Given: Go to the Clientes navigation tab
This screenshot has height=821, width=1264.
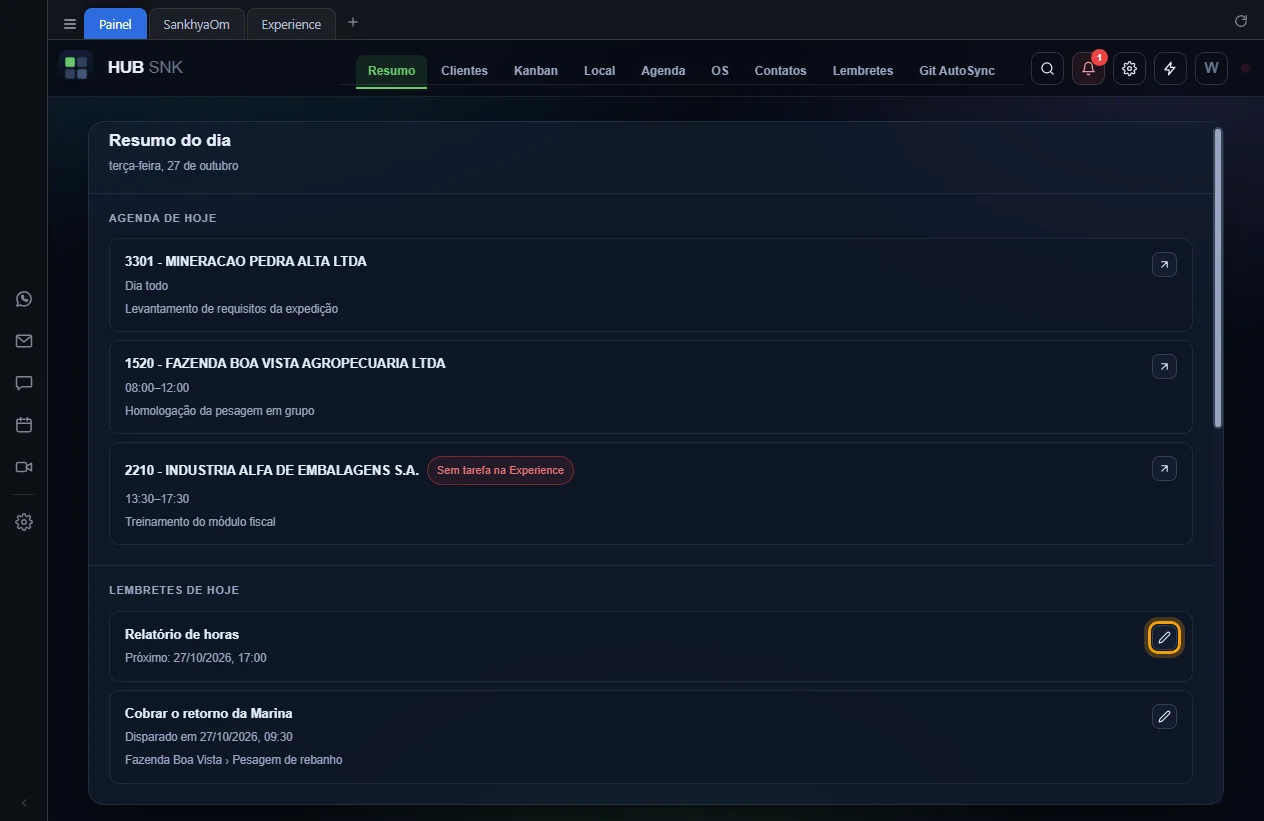Looking at the screenshot, I should point(464,71).
